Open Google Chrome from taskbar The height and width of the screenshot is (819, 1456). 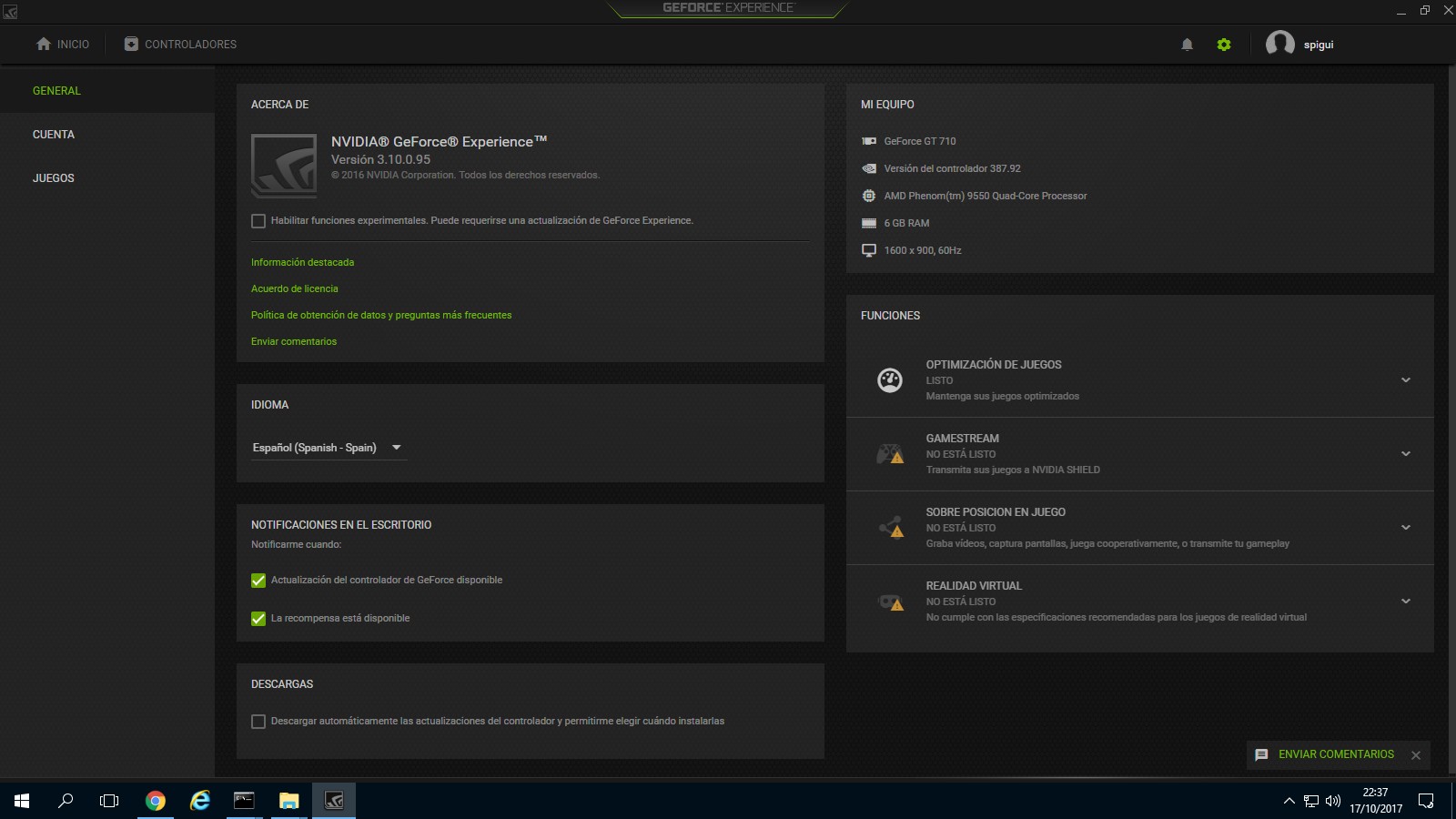[156, 801]
